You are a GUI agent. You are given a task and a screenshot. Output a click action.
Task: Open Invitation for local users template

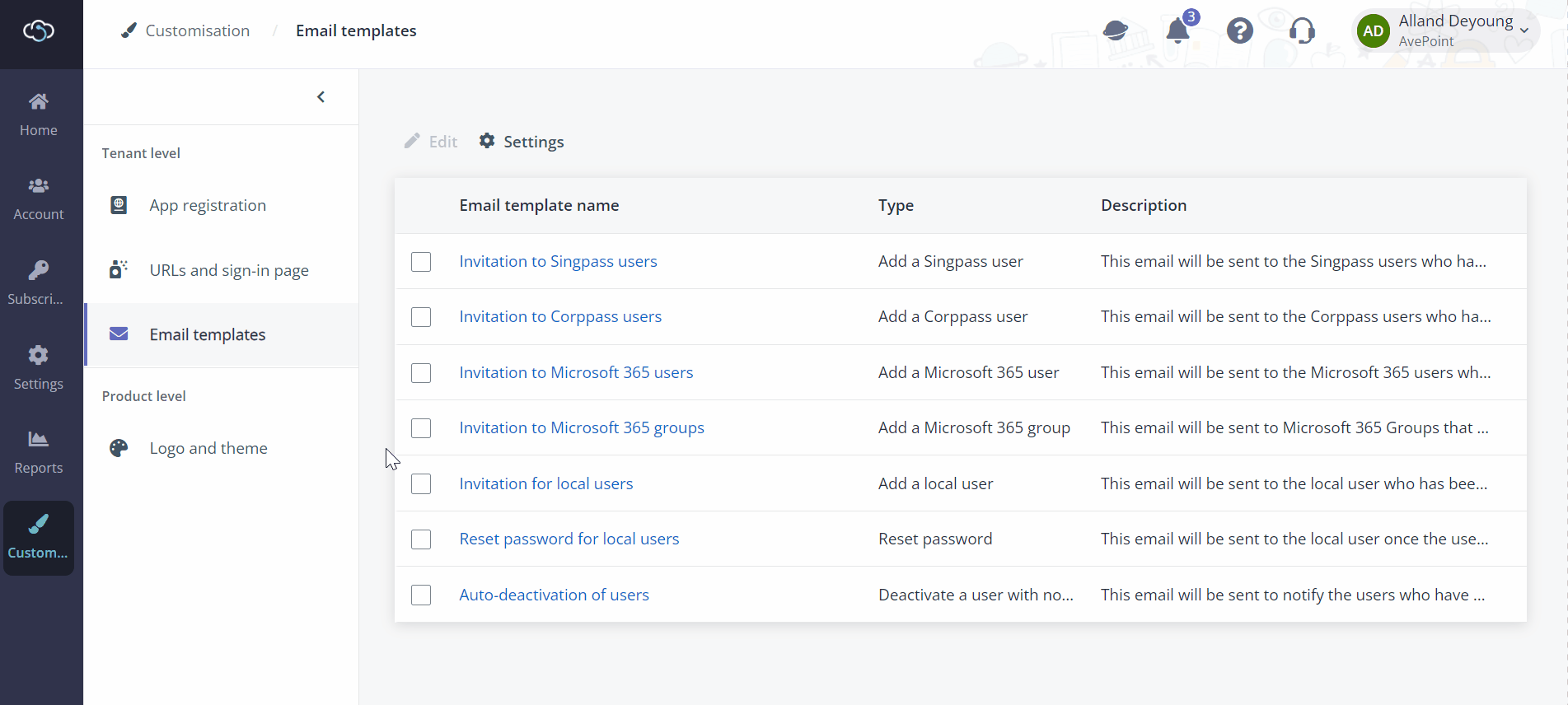tap(546, 483)
